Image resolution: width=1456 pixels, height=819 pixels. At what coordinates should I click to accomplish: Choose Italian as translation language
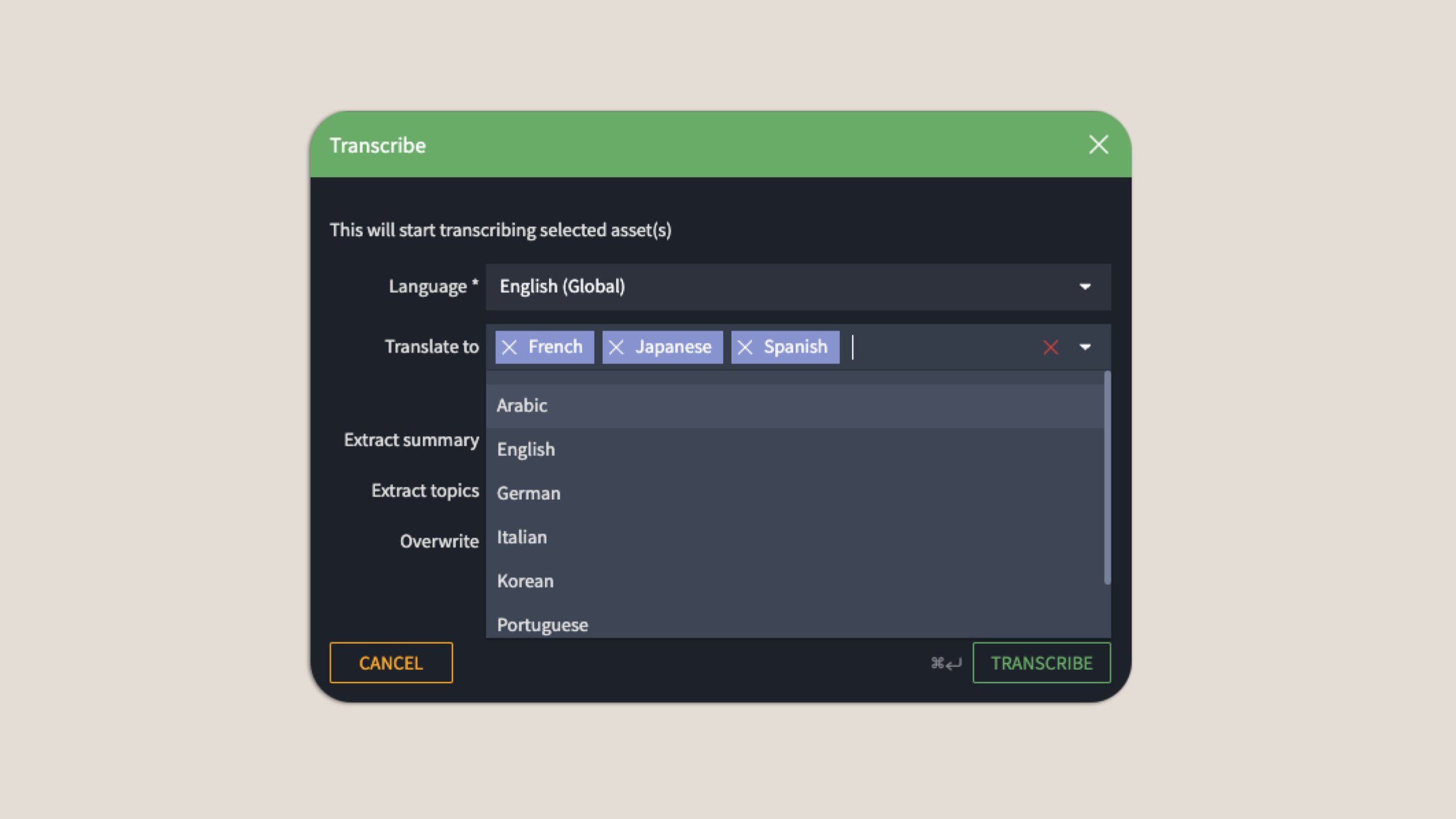(795, 537)
